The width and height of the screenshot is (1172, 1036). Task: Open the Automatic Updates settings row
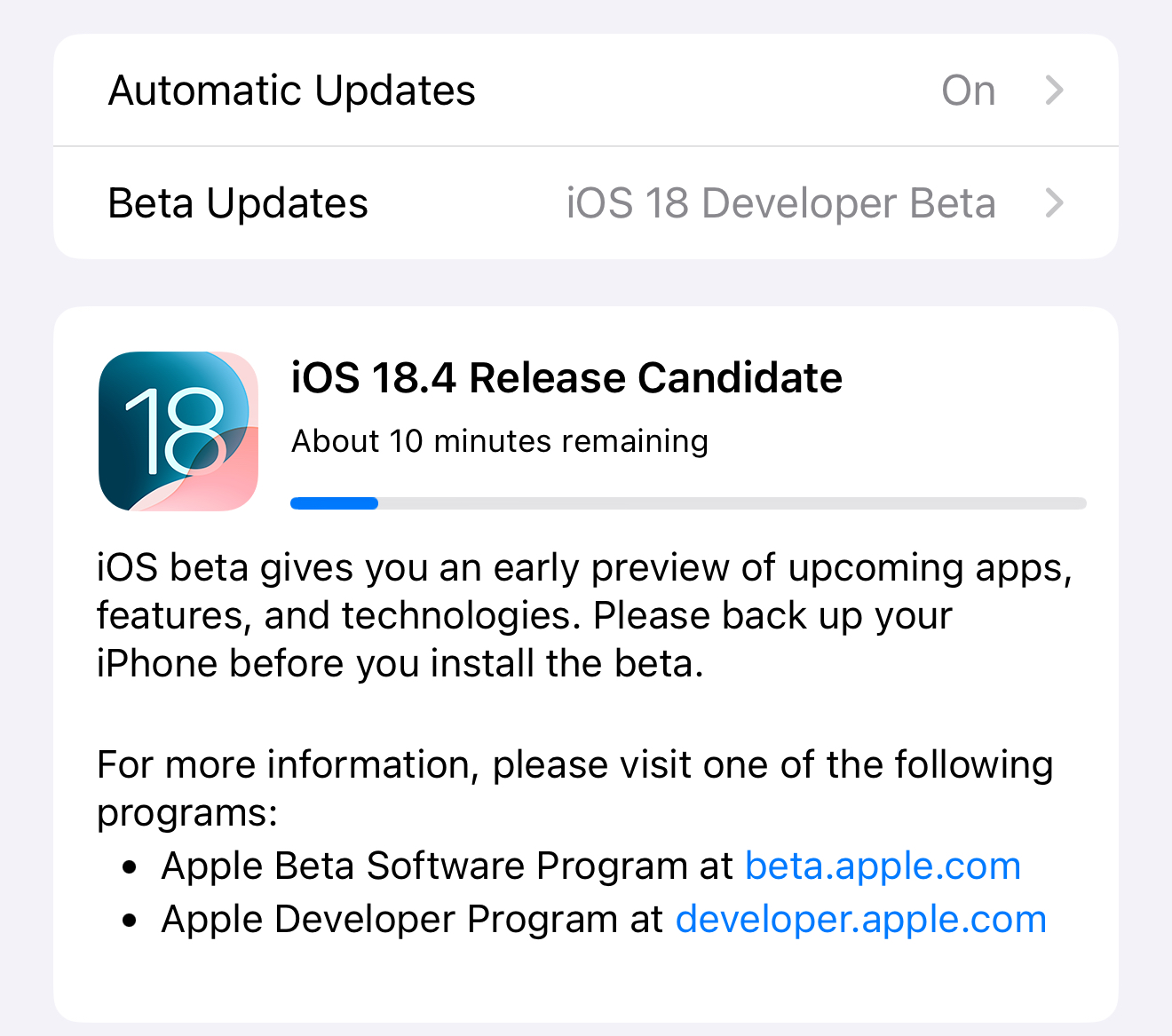coord(292,91)
